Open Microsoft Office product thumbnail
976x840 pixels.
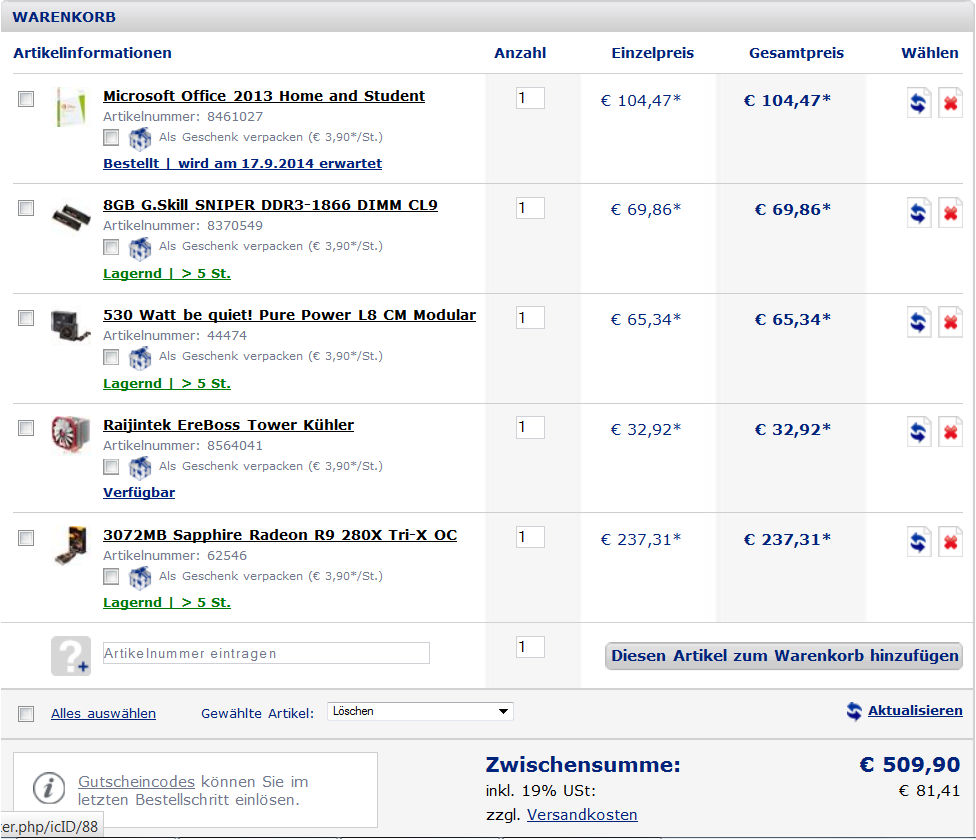(71, 106)
